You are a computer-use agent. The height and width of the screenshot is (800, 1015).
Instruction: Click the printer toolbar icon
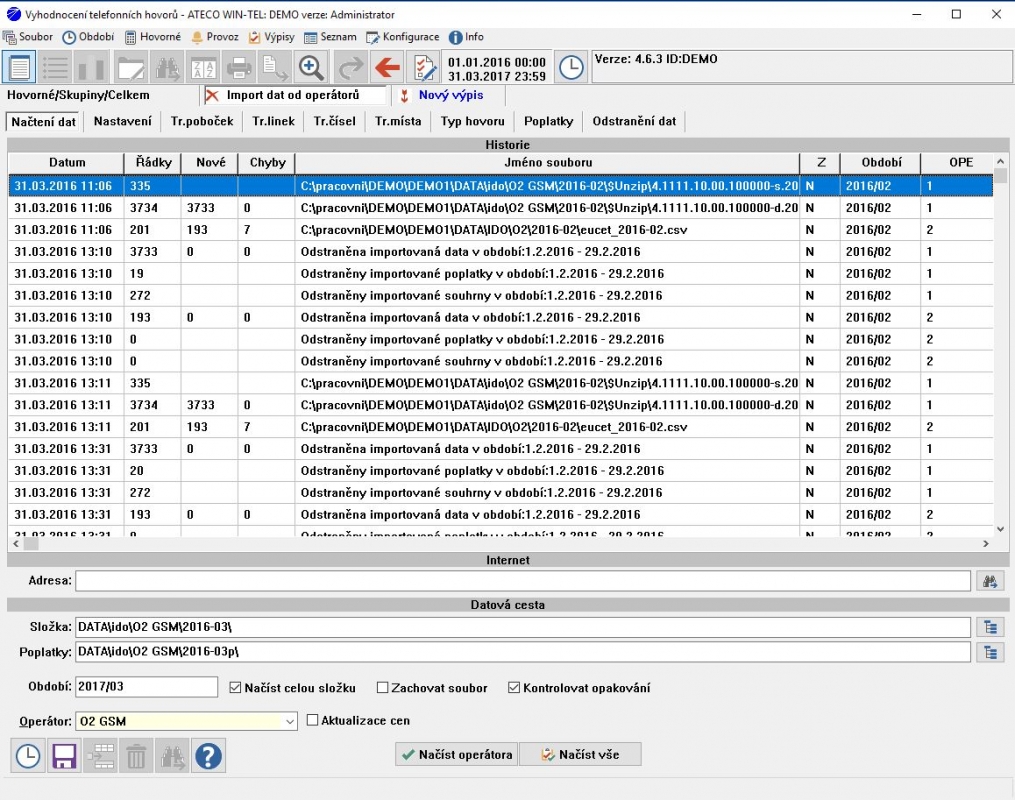click(240, 67)
